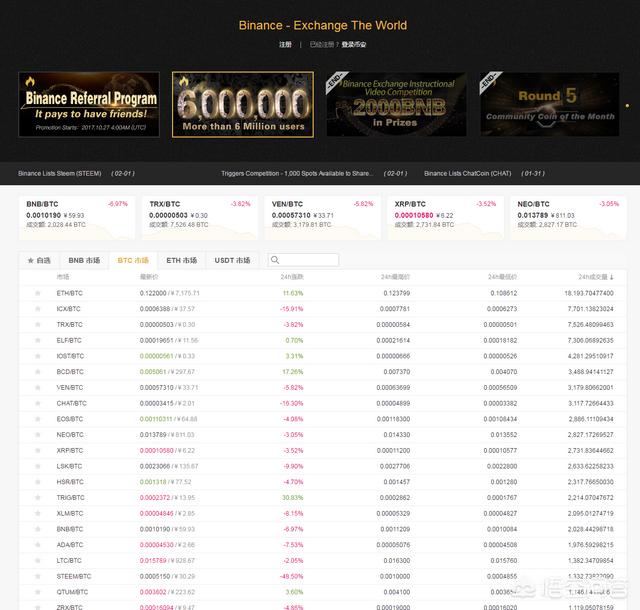This screenshot has width=640, height=610.
Task: Switch to BNB market tab
Action: pos(84,260)
